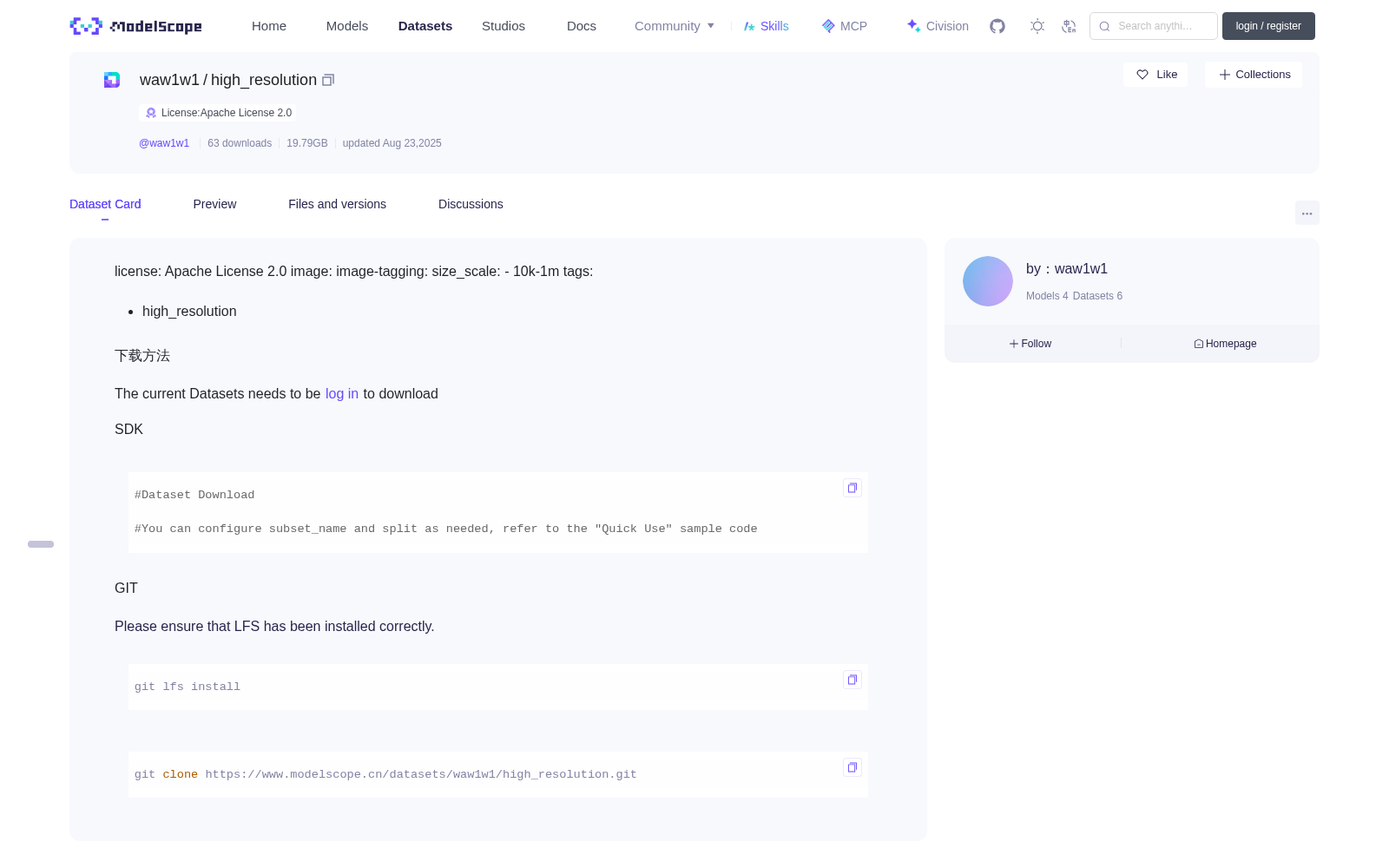Viewport: 1389px width, 868px height.
Task: Click the #Dataset Download comment line
Action: click(194, 495)
